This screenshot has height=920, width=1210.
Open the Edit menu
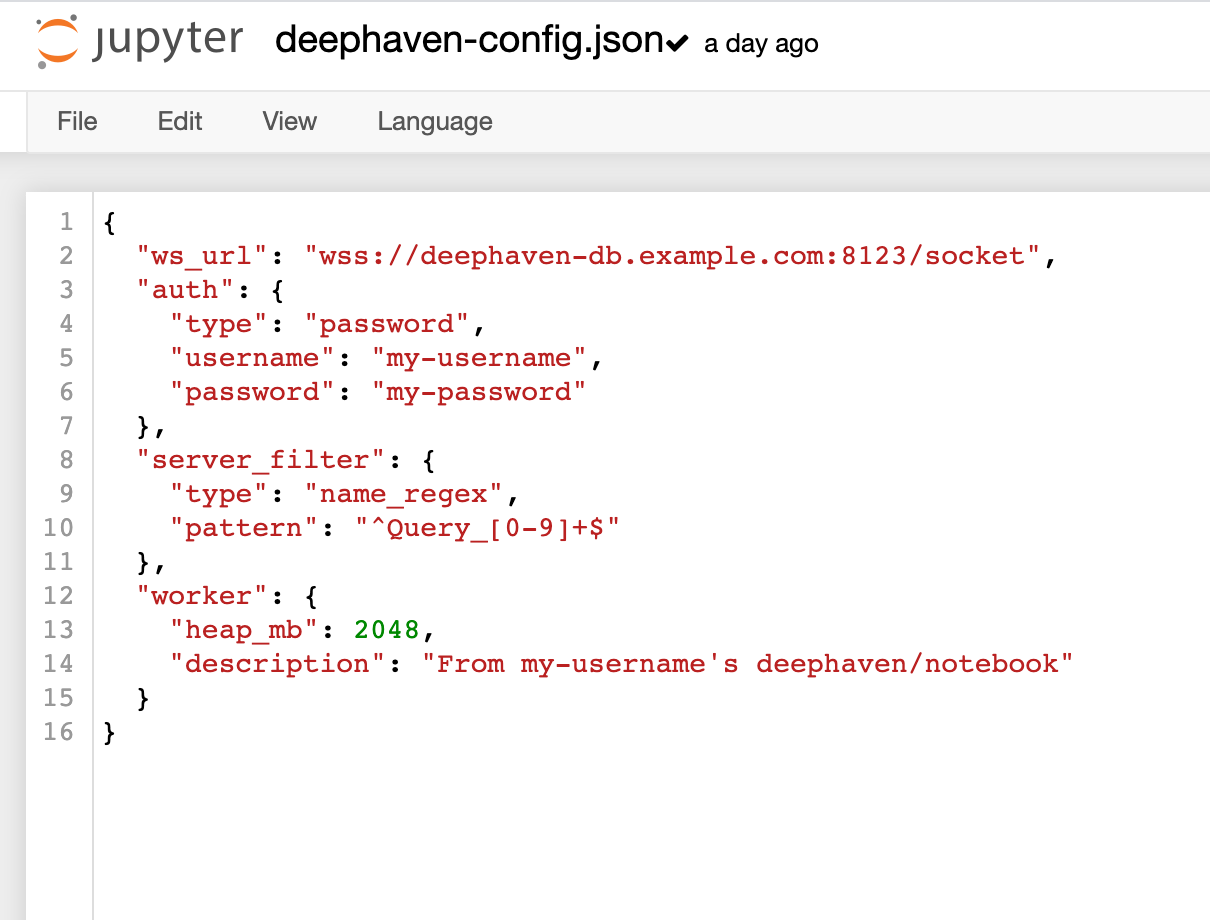pos(180,121)
